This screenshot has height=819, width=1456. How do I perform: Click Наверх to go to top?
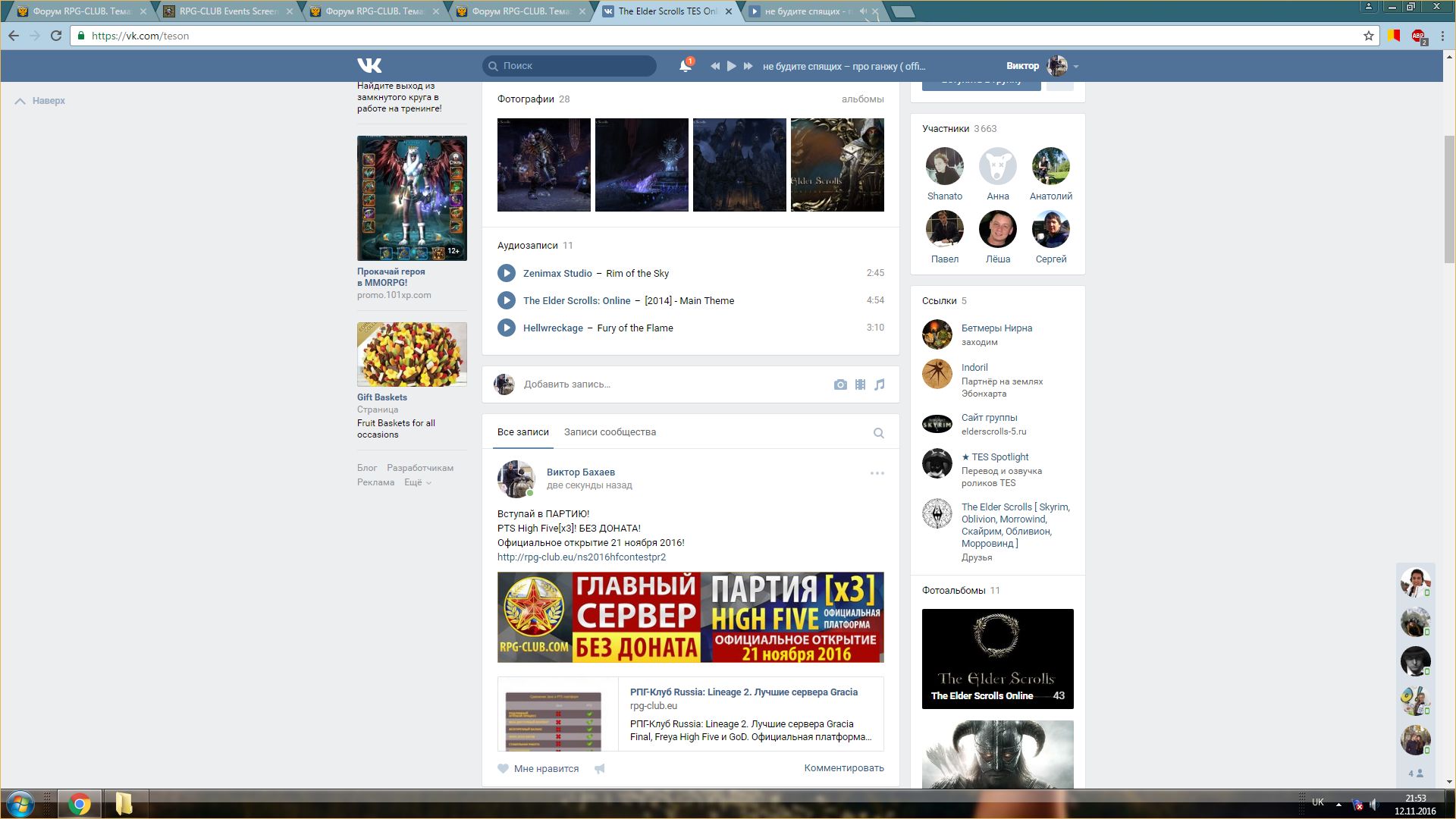coord(40,101)
